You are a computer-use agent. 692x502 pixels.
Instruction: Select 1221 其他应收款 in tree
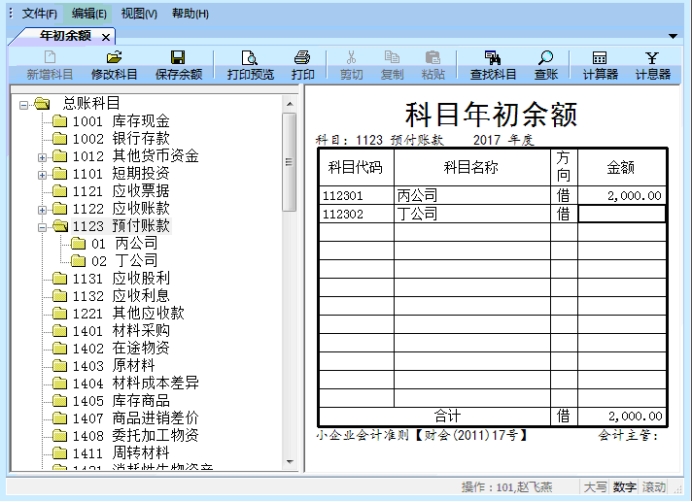tap(128, 313)
